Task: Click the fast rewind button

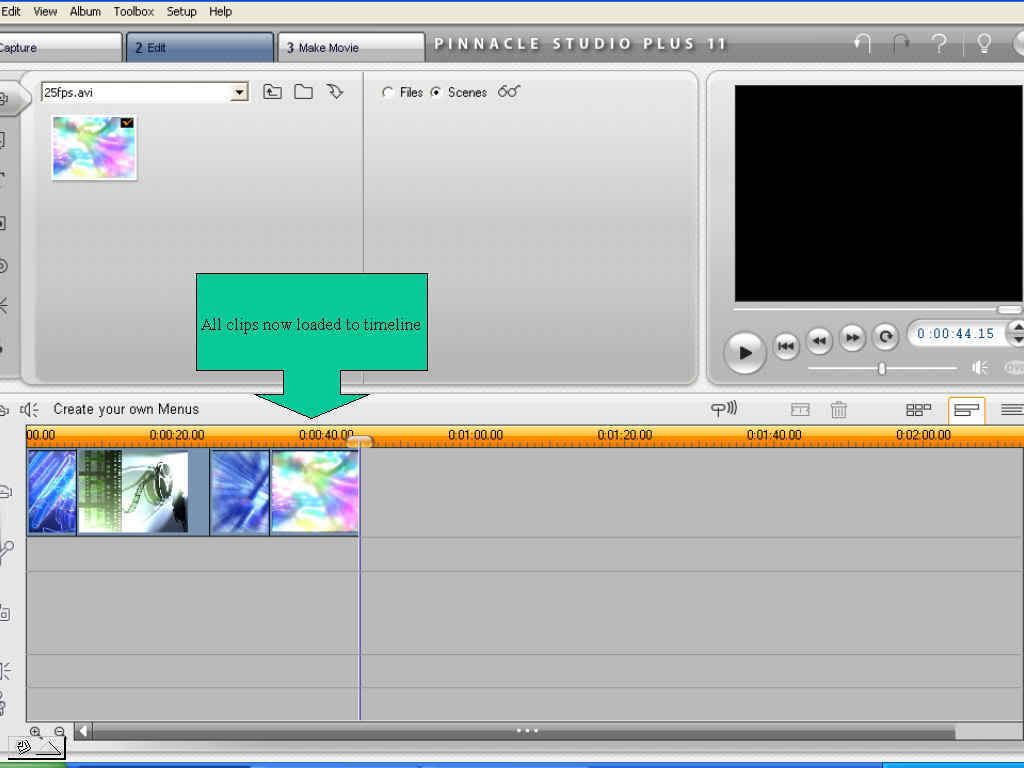Action: pyautogui.click(x=819, y=340)
